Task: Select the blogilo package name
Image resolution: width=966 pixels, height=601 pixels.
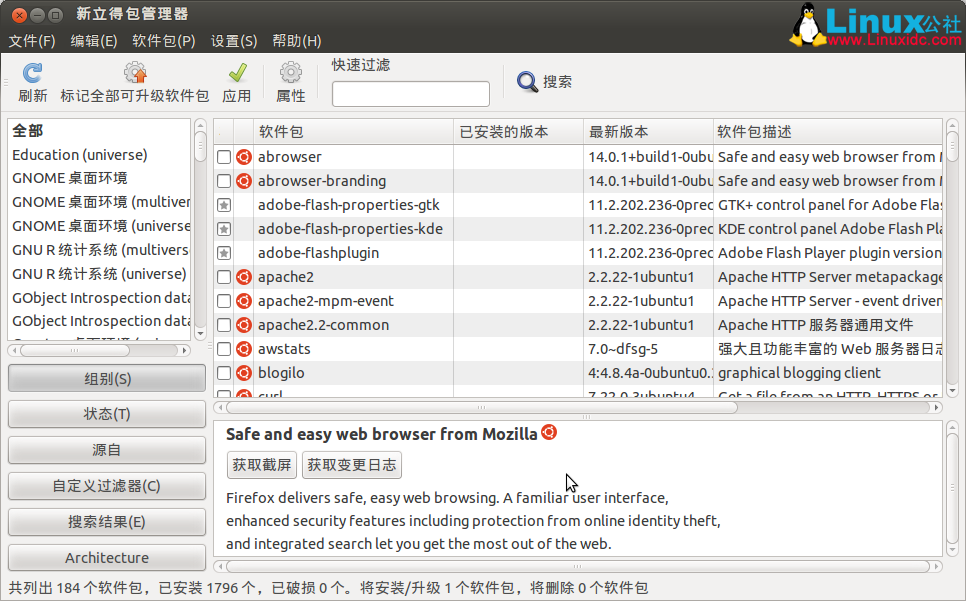Action: pyautogui.click(x=281, y=373)
